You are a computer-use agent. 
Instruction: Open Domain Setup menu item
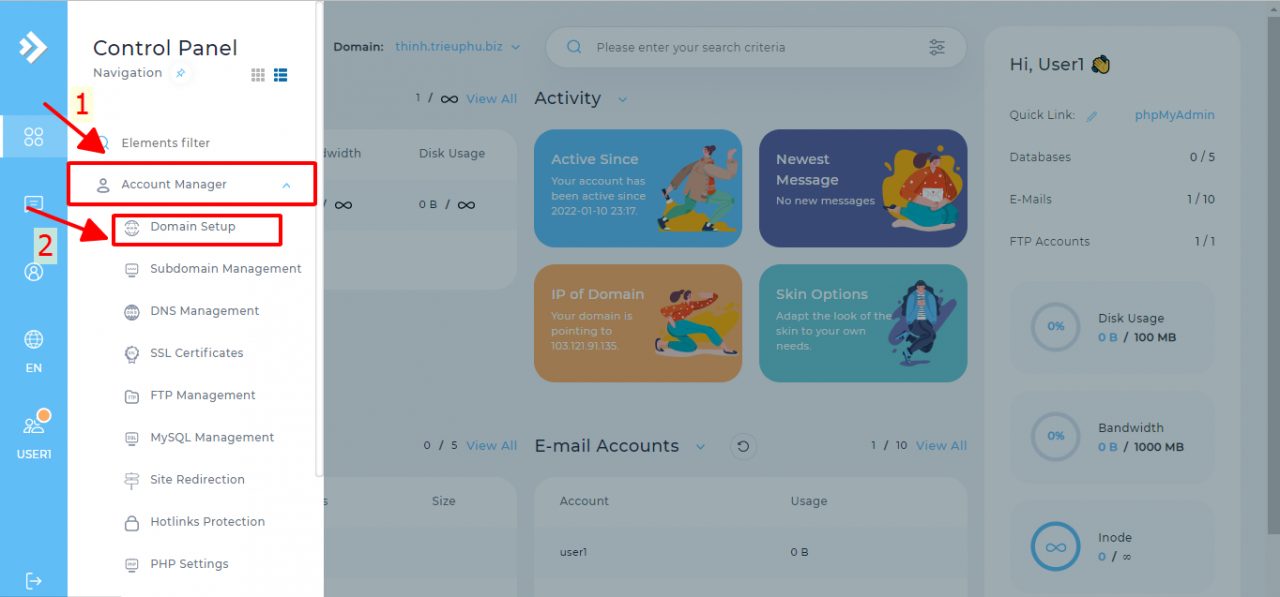tap(193, 227)
